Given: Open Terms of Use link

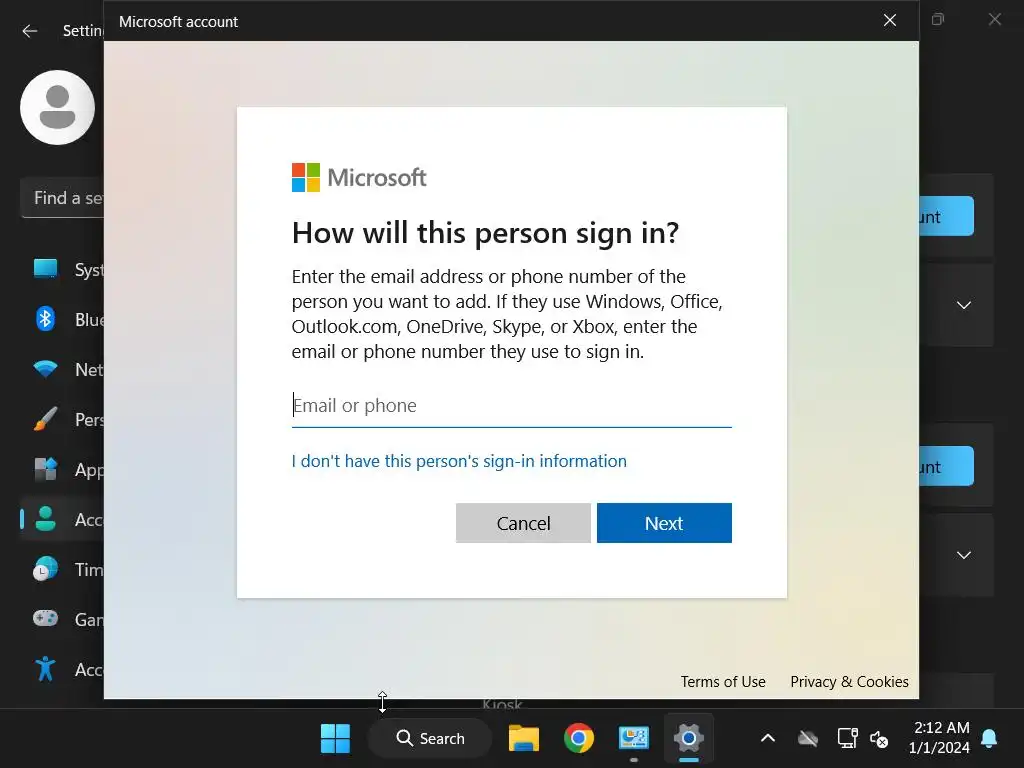Looking at the screenshot, I should [x=723, y=682].
